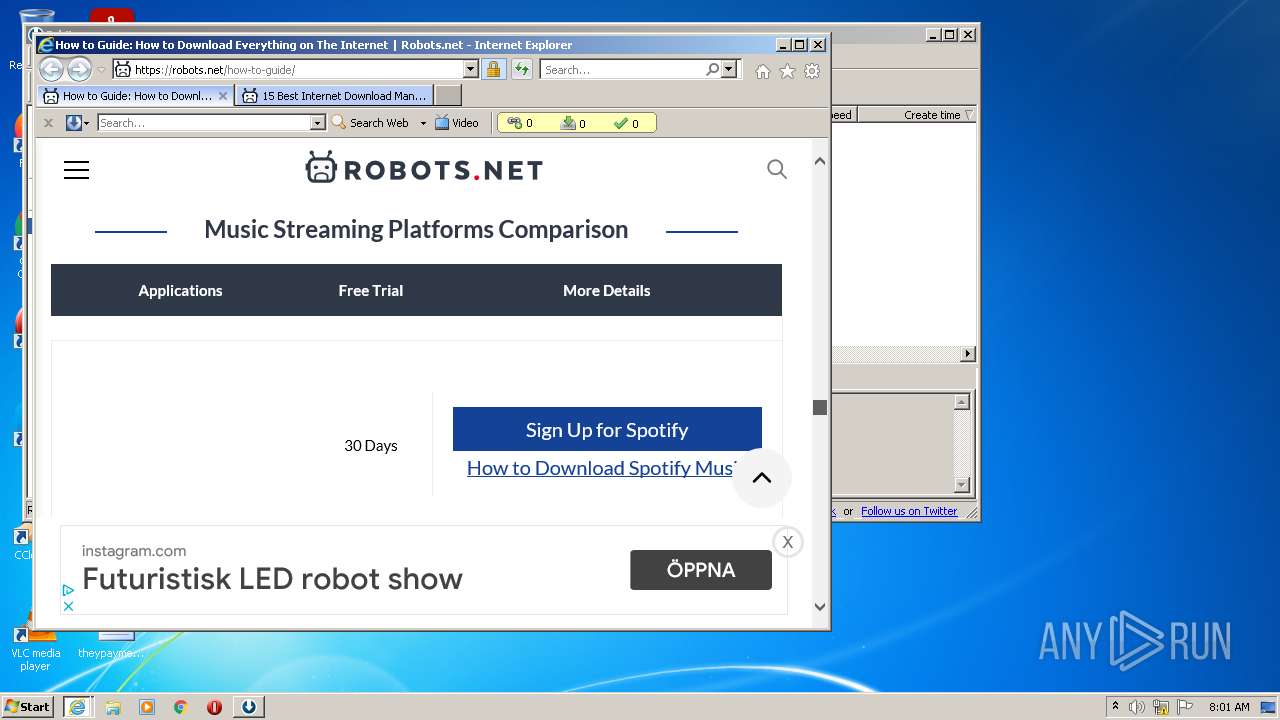1280x720 pixels.
Task: Open Opera from the taskbar
Action: point(214,707)
